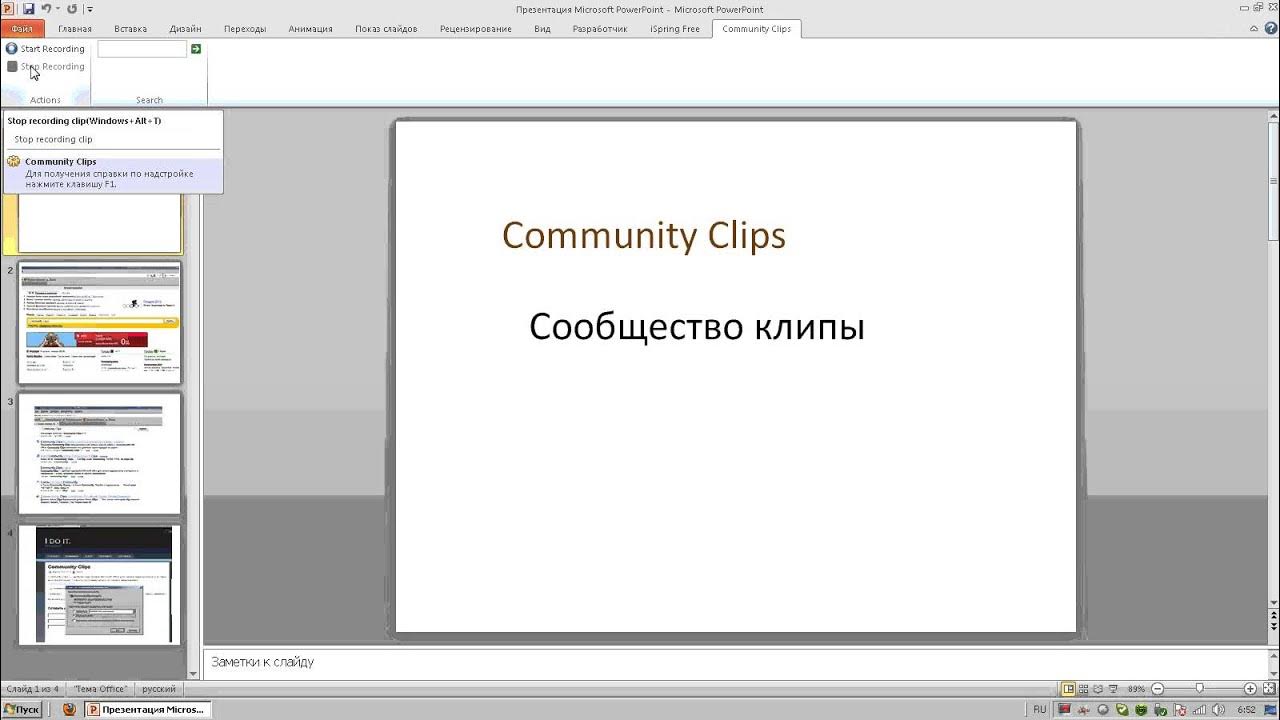Click the zoom out minus button

(1157, 689)
